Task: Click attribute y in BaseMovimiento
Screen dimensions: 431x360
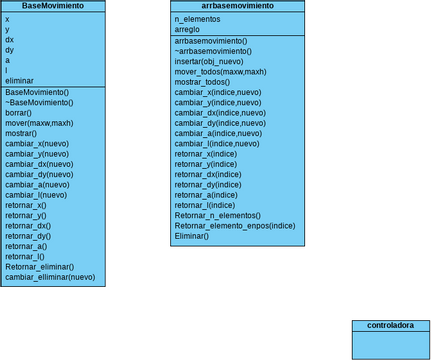Action: coord(7,30)
